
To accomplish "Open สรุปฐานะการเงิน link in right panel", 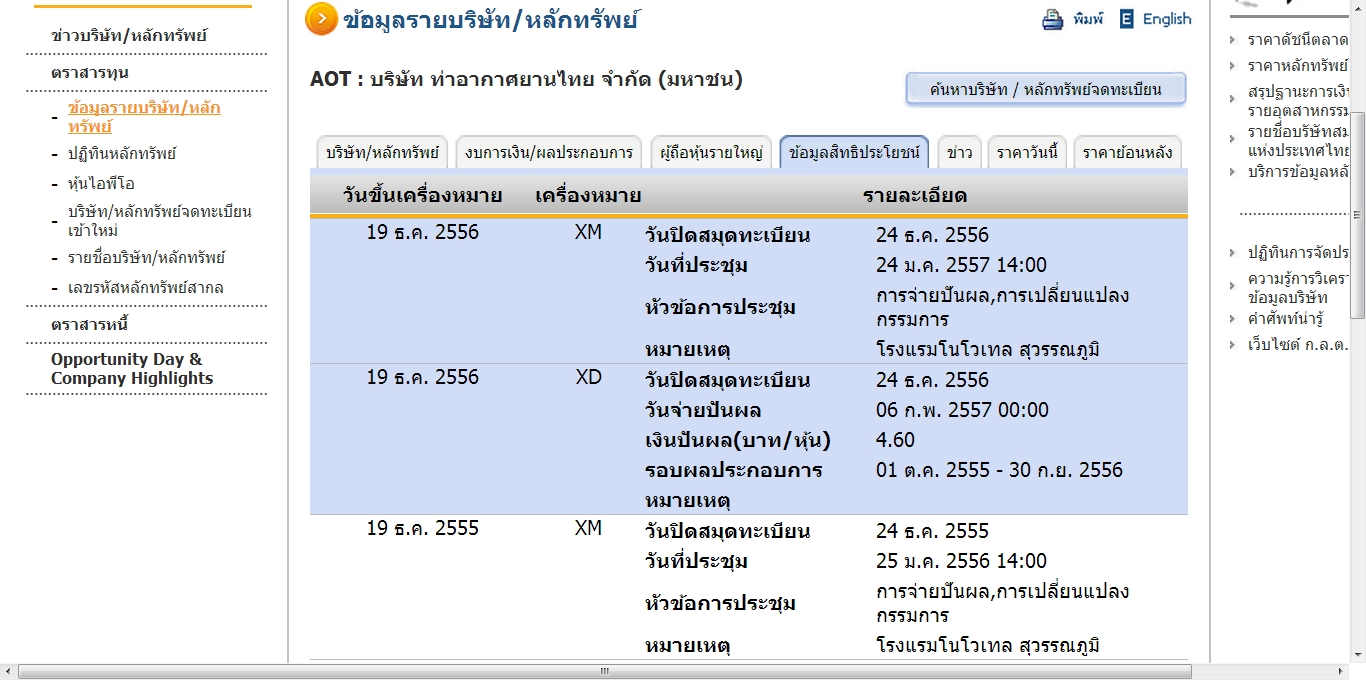I will [x=1298, y=102].
